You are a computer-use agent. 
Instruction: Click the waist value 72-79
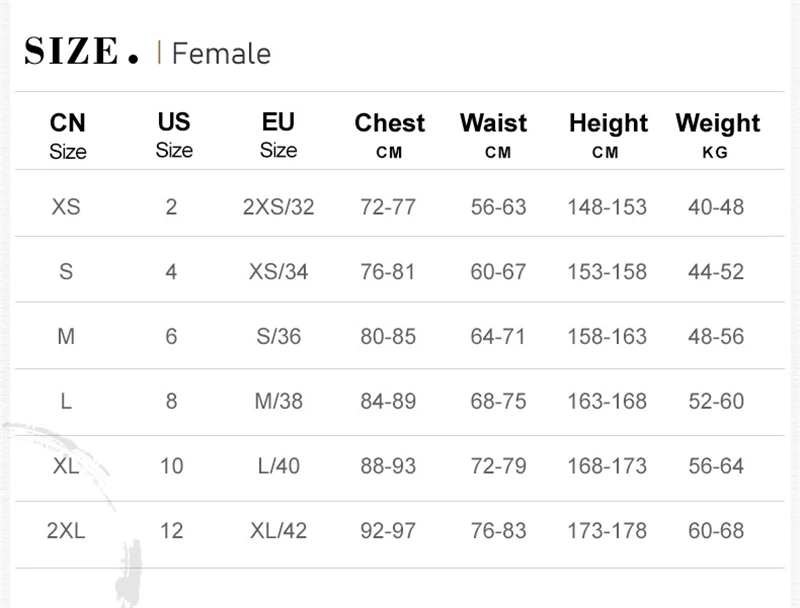(x=498, y=466)
